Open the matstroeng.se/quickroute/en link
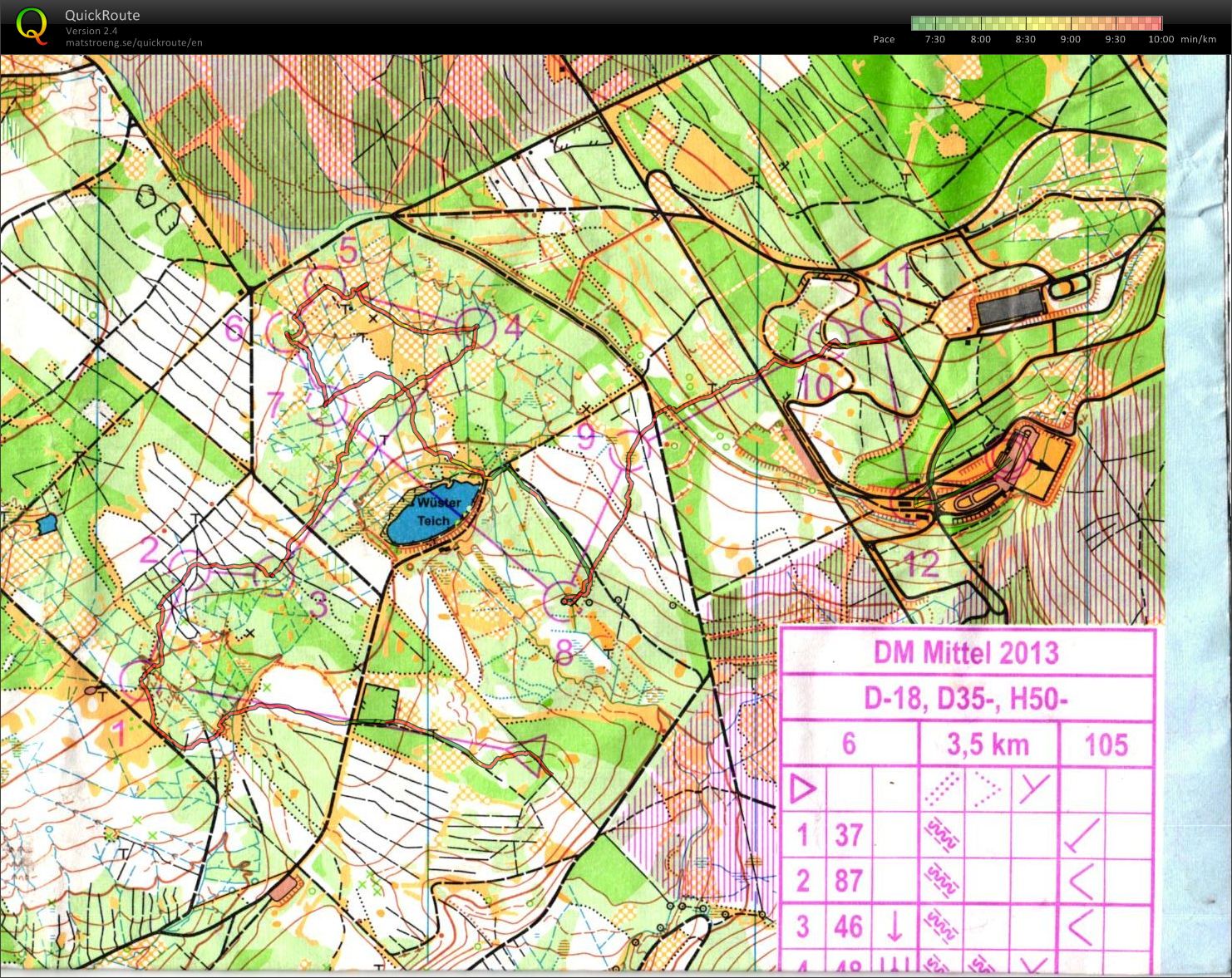The image size is (1232, 978). click(x=134, y=43)
